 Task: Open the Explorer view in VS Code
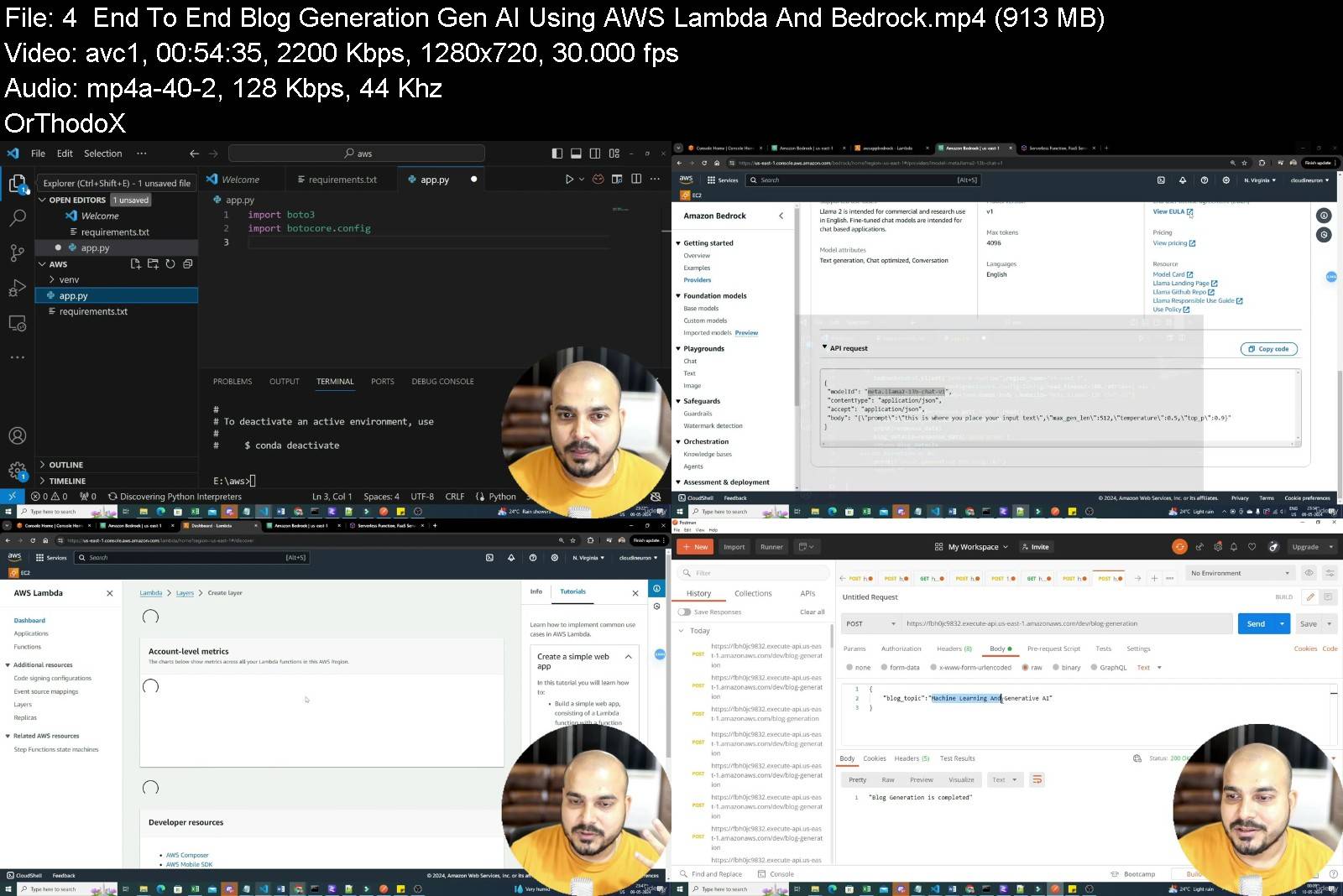pos(18,183)
